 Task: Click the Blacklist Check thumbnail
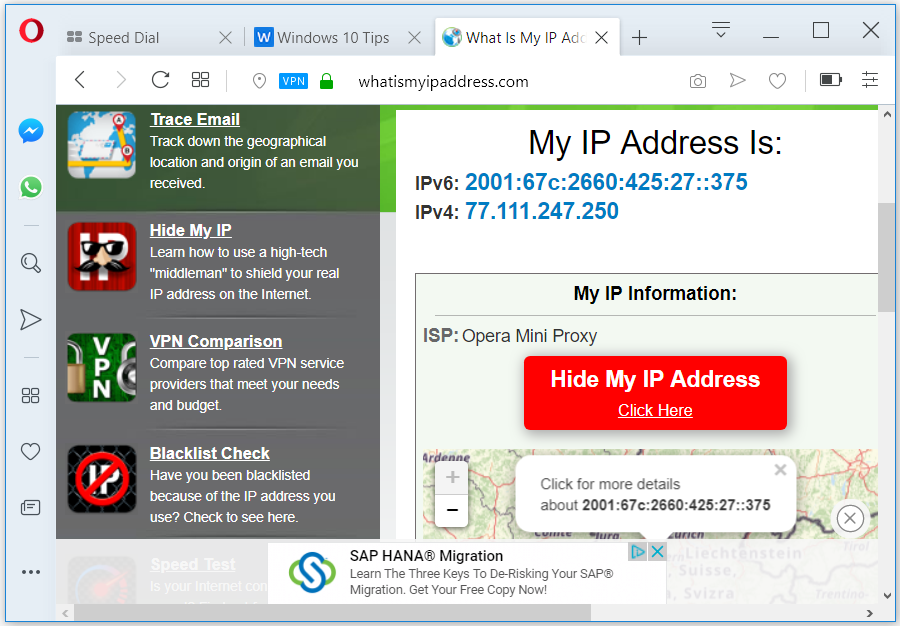(102, 479)
